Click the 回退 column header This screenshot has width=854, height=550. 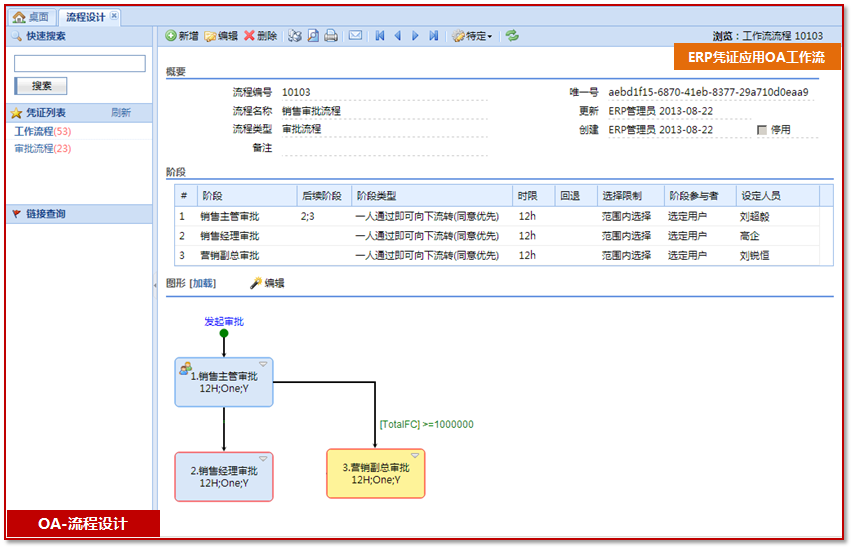coord(576,195)
